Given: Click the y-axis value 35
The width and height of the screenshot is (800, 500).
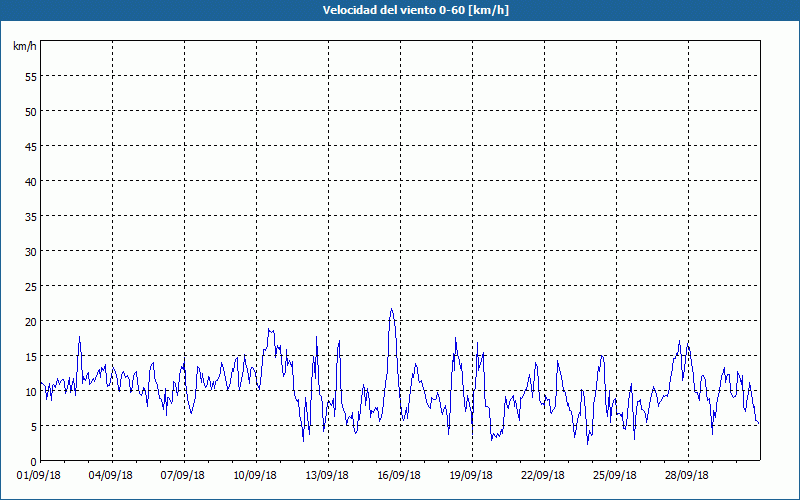Looking at the screenshot, I should coord(31,216).
